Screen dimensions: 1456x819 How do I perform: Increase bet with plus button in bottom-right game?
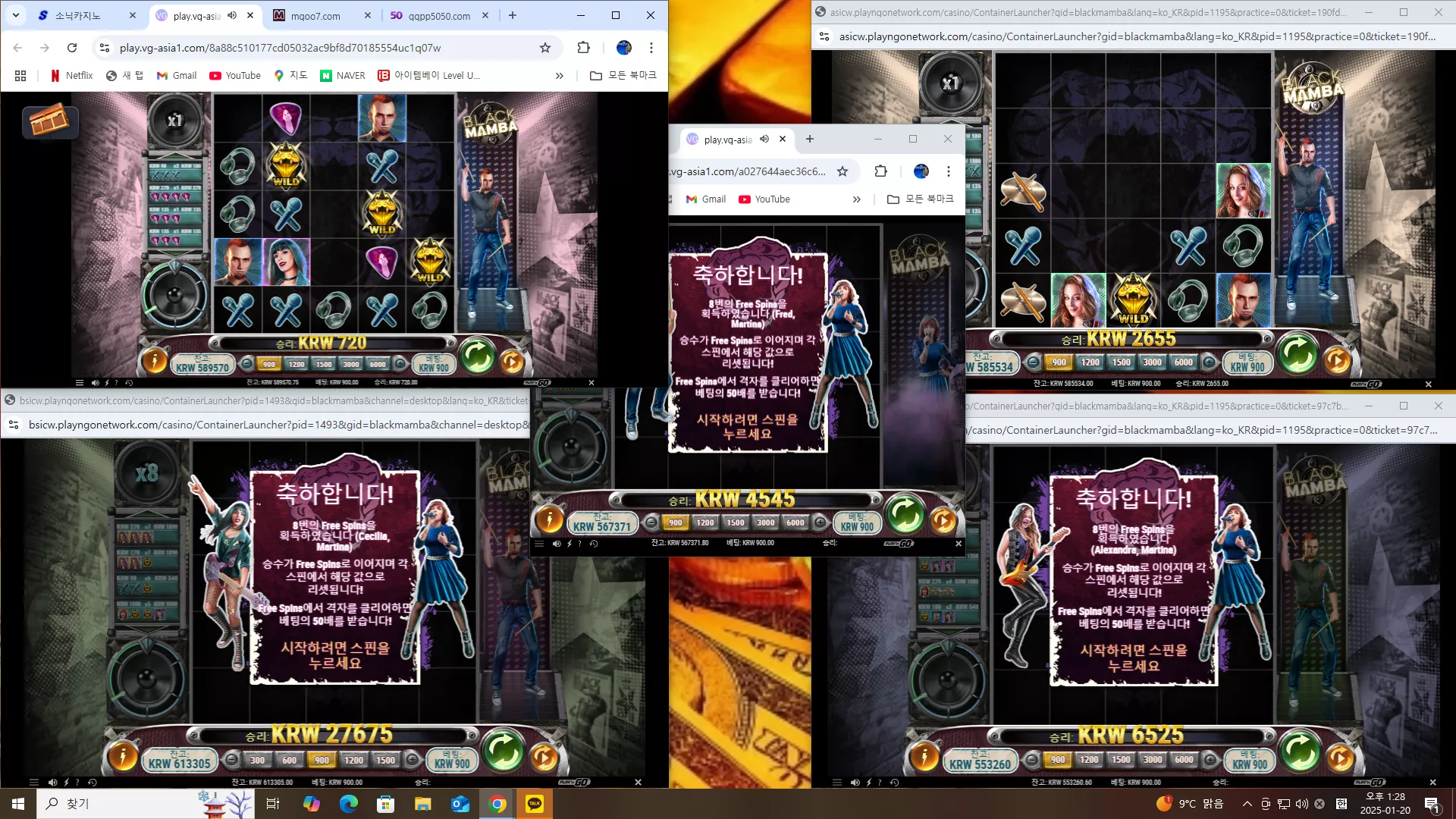click(1210, 759)
